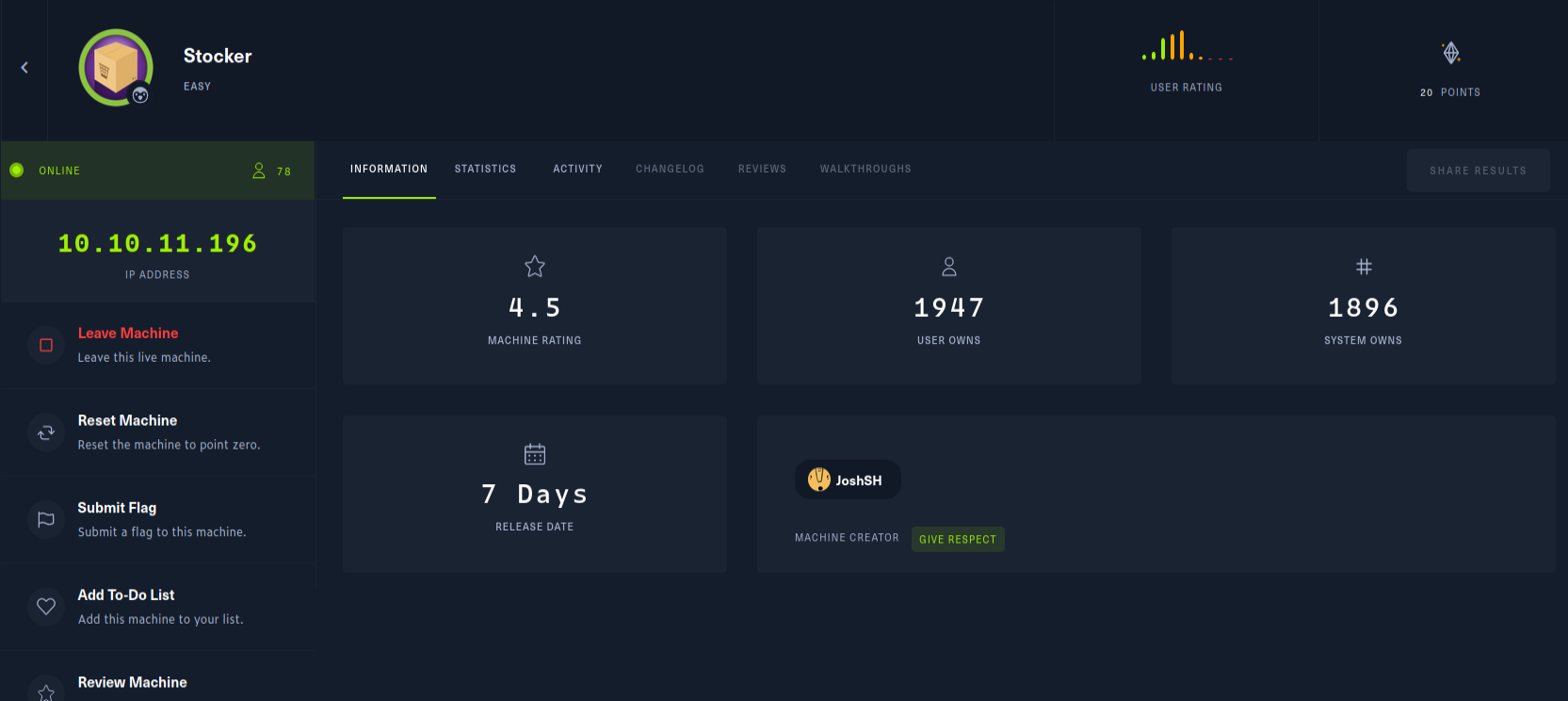
Task: Click the USER OWNS label
Action: click(949, 341)
